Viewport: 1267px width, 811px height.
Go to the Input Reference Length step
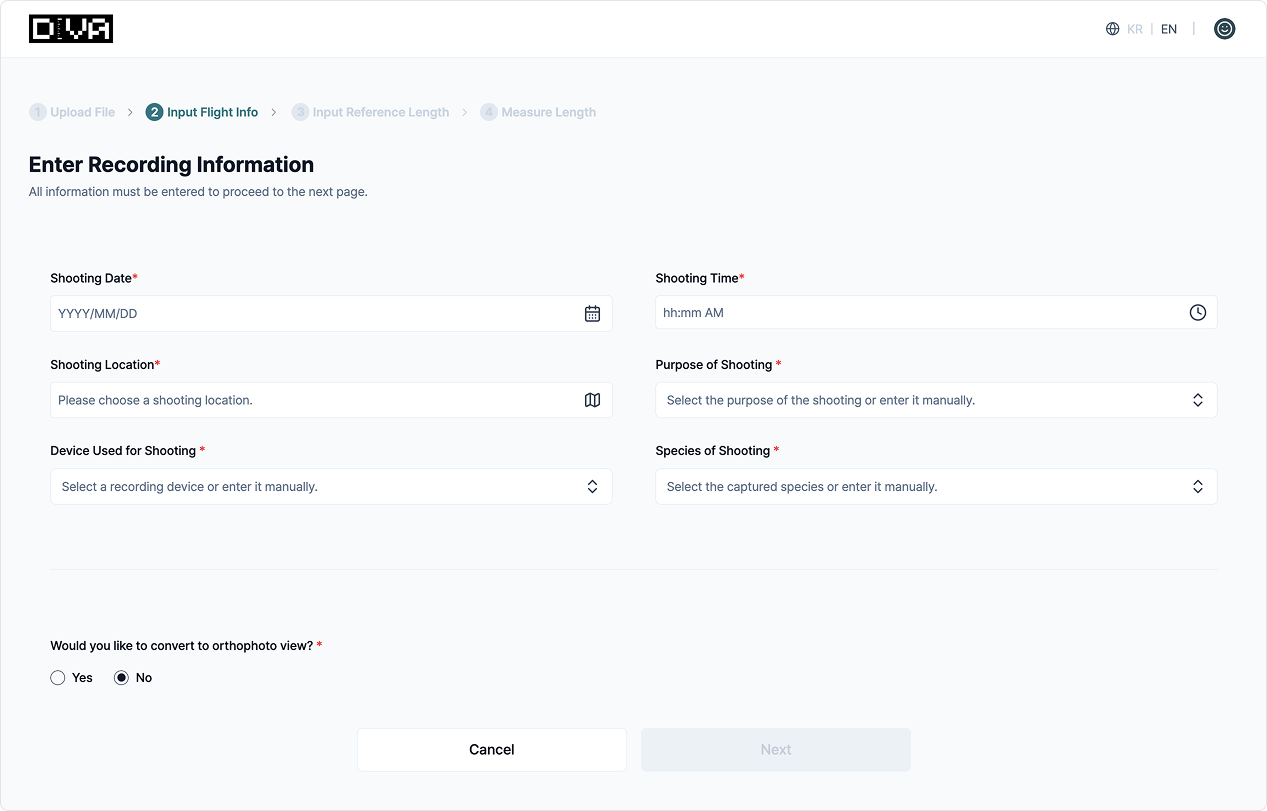coord(380,112)
